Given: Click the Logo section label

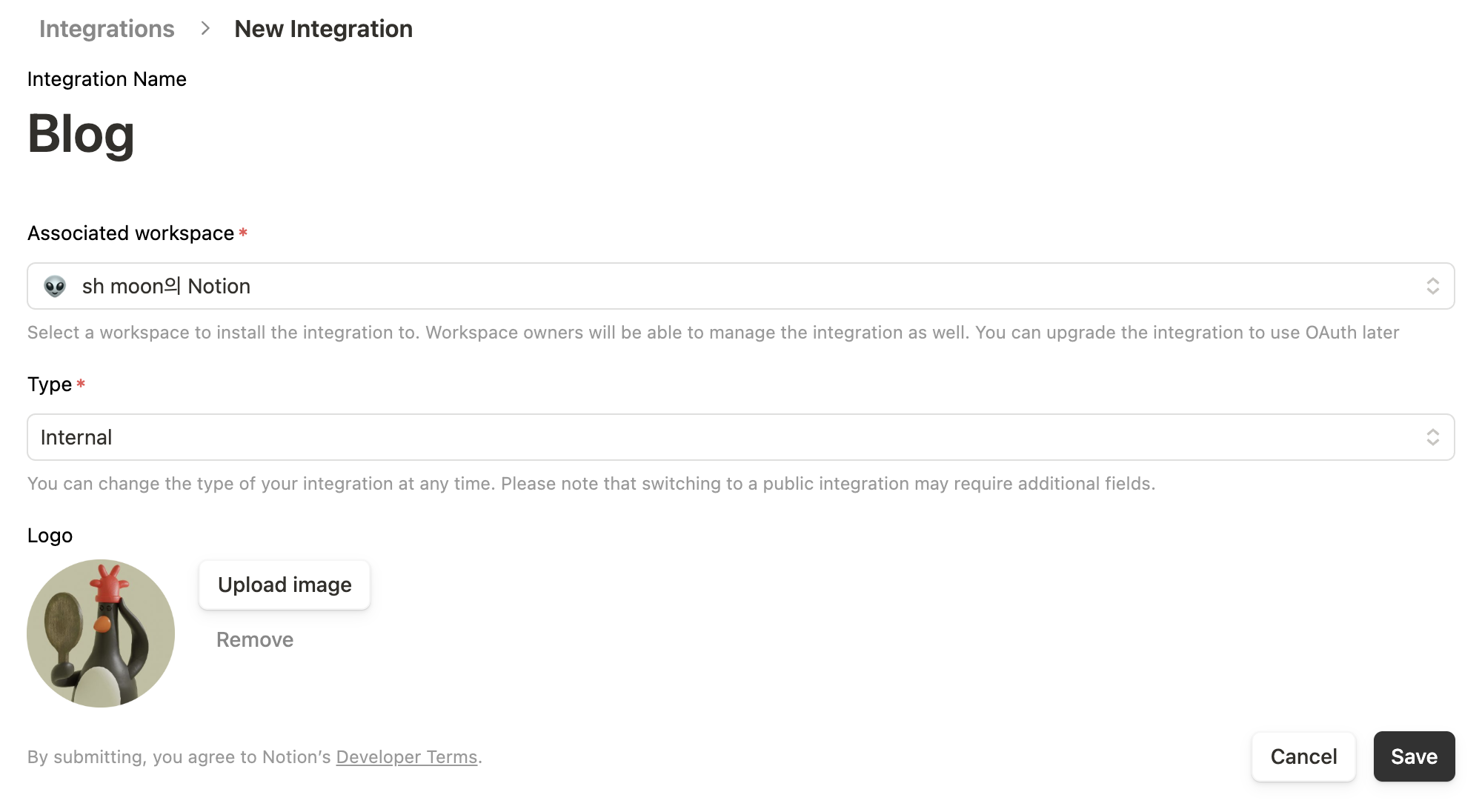Looking at the screenshot, I should coord(50,536).
